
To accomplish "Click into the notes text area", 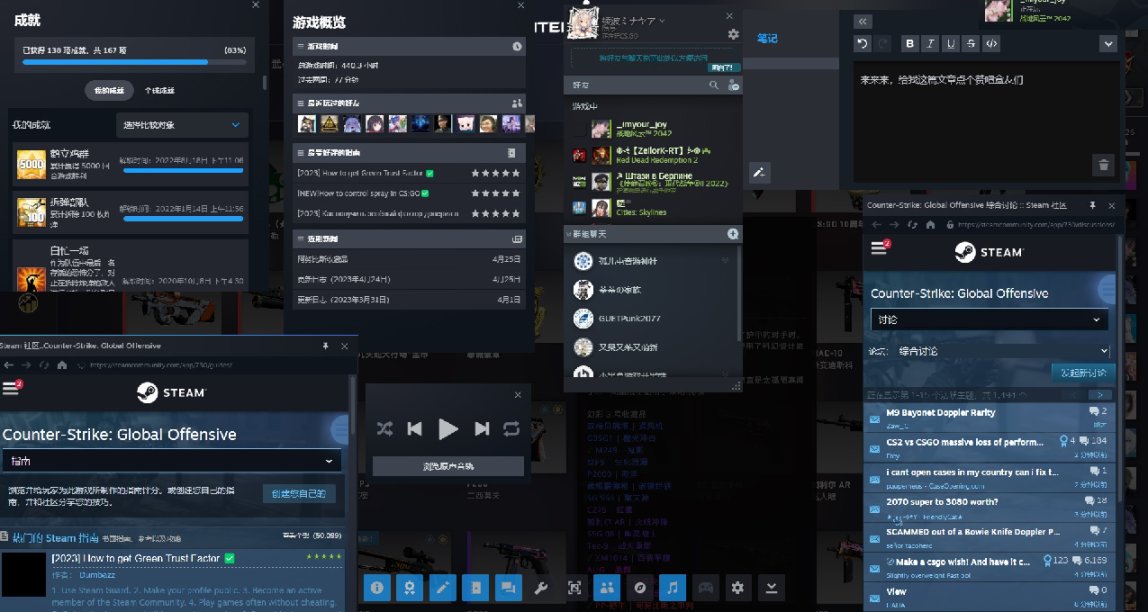I will coord(986,121).
